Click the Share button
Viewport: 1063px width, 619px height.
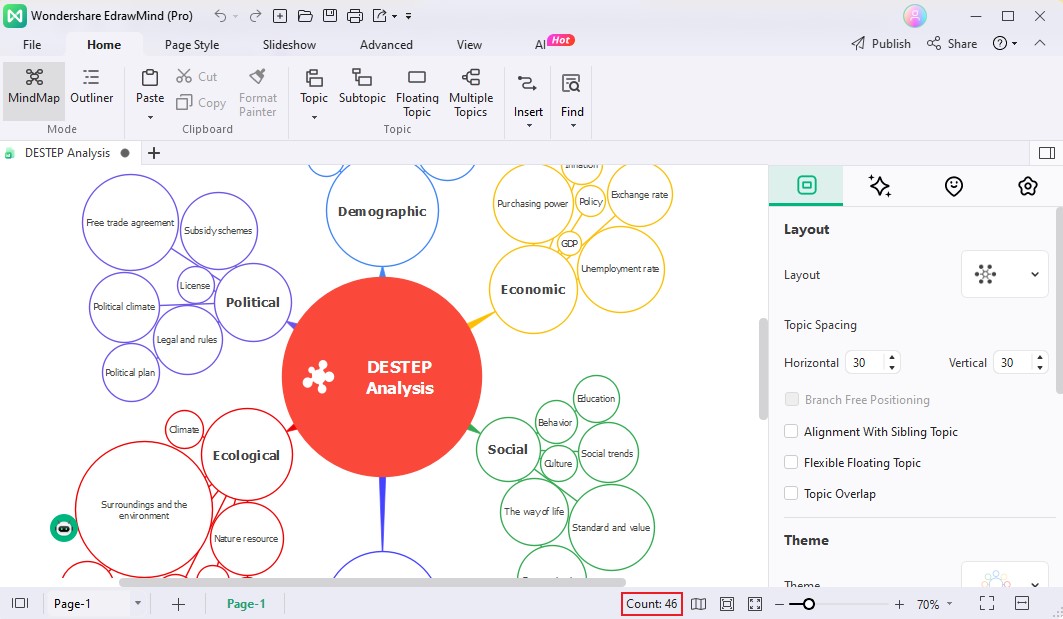coord(952,43)
